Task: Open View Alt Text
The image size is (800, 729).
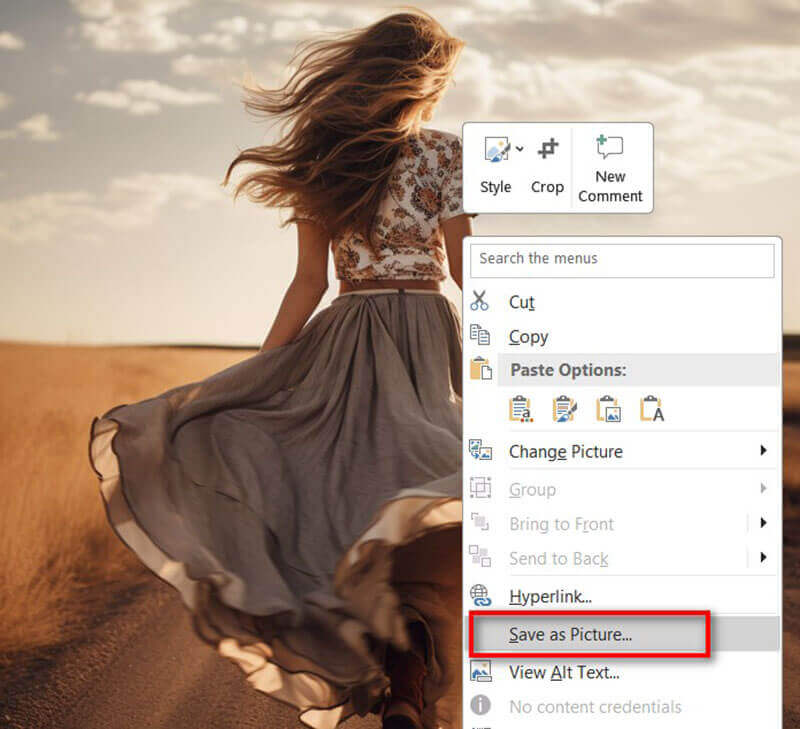Action: (563, 672)
